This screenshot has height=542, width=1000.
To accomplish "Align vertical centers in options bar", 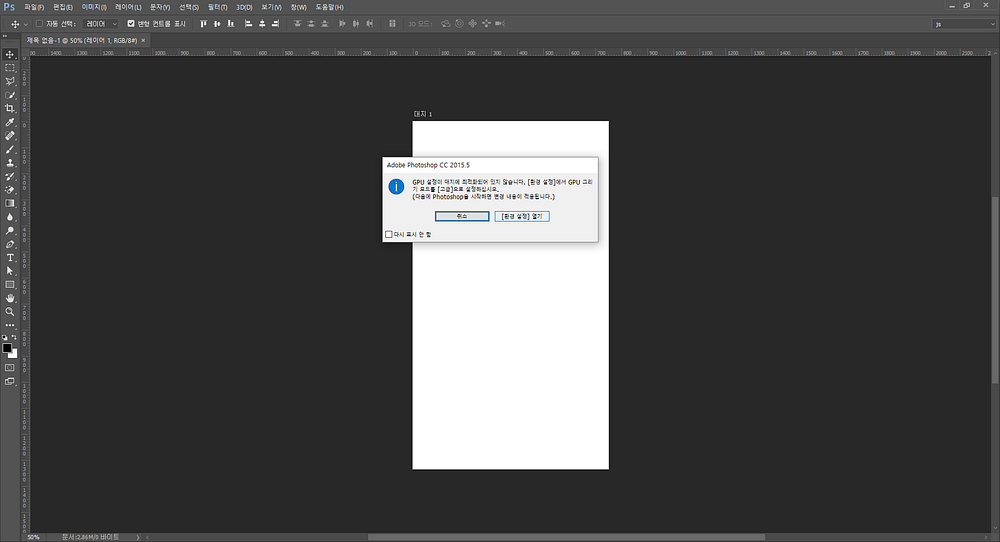I will pos(217,24).
